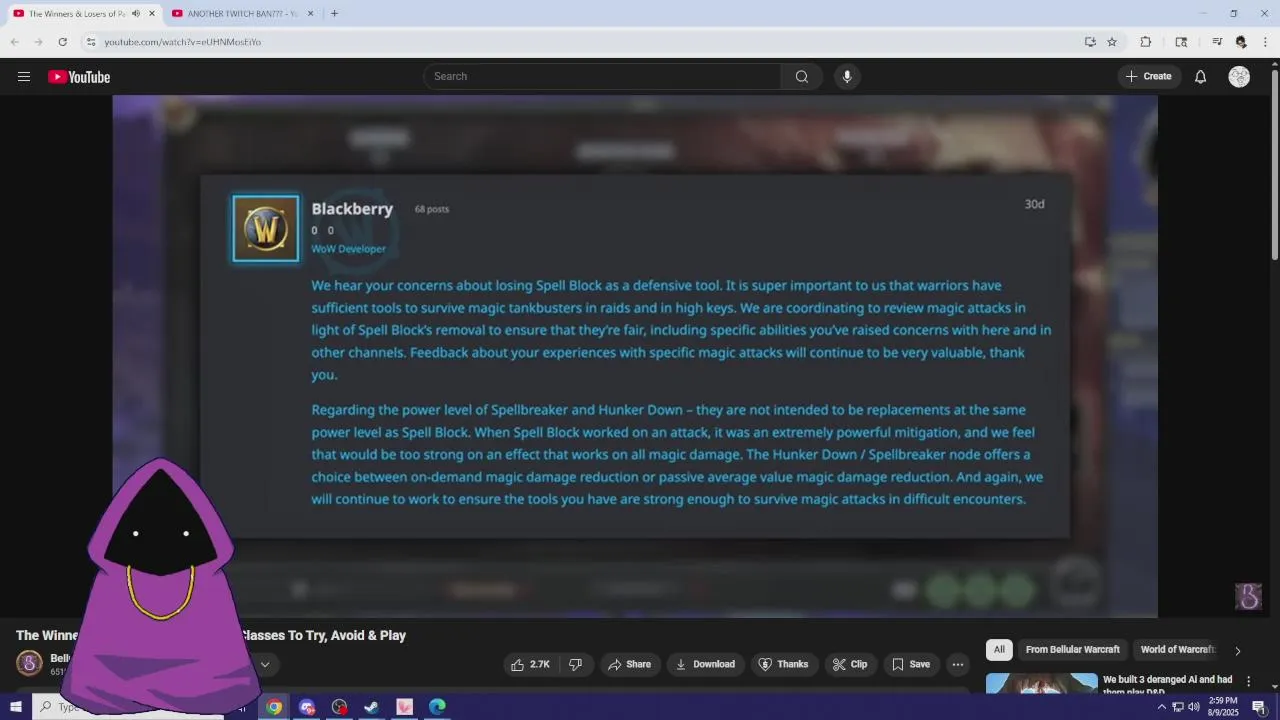The image size is (1280, 720).
Task: Bookmark this page with star icon
Action: (x=1112, y=42)
